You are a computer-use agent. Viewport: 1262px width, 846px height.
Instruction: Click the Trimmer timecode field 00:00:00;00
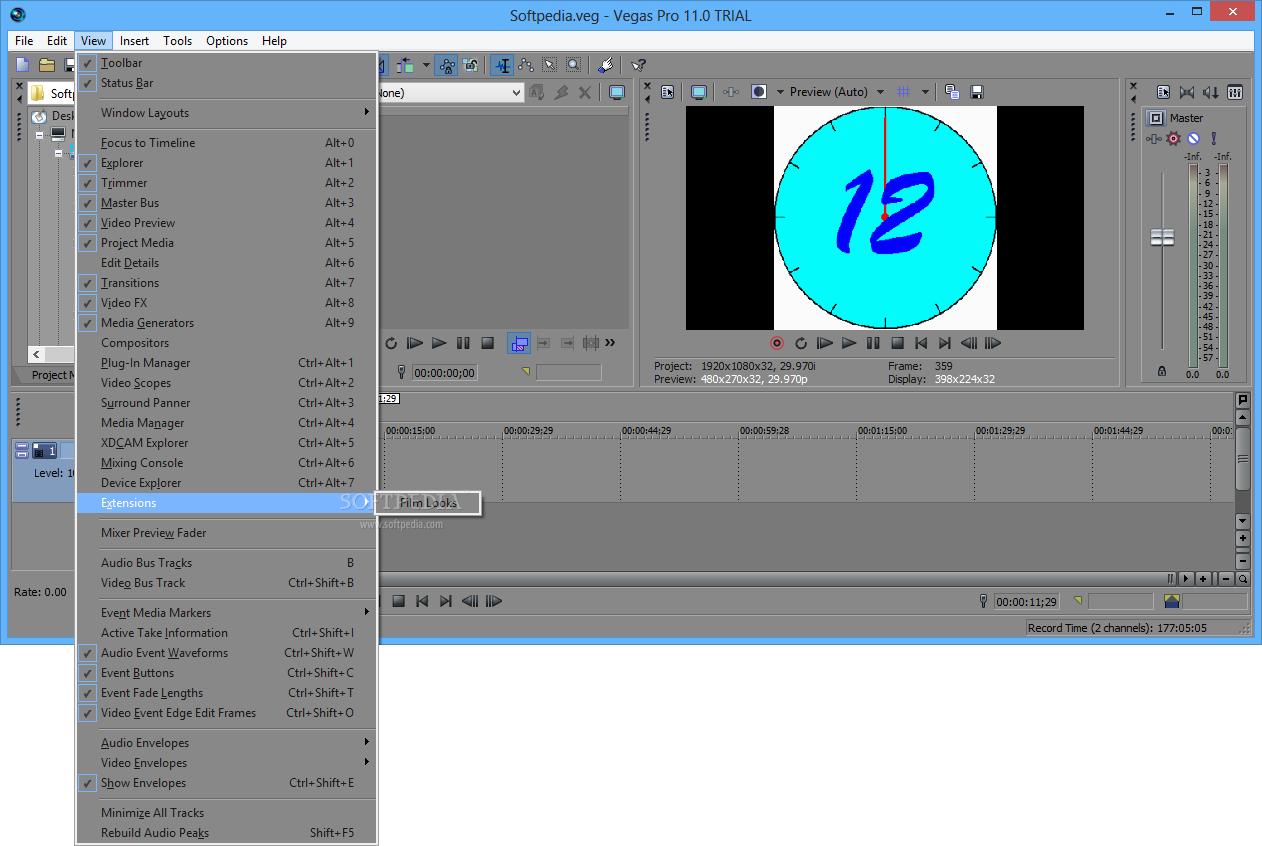[x=444, y=372]
